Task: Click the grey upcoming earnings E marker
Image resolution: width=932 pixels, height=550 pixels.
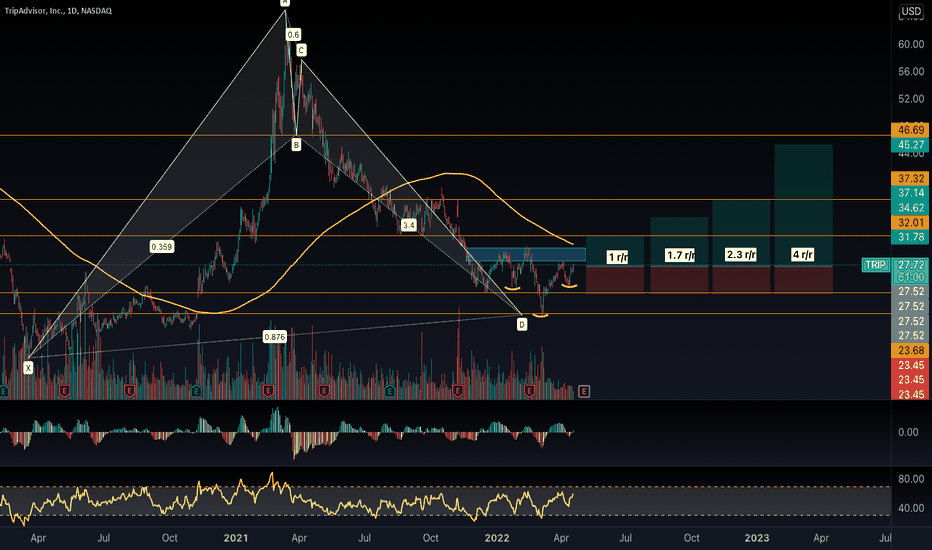Action: pos(584,391)
